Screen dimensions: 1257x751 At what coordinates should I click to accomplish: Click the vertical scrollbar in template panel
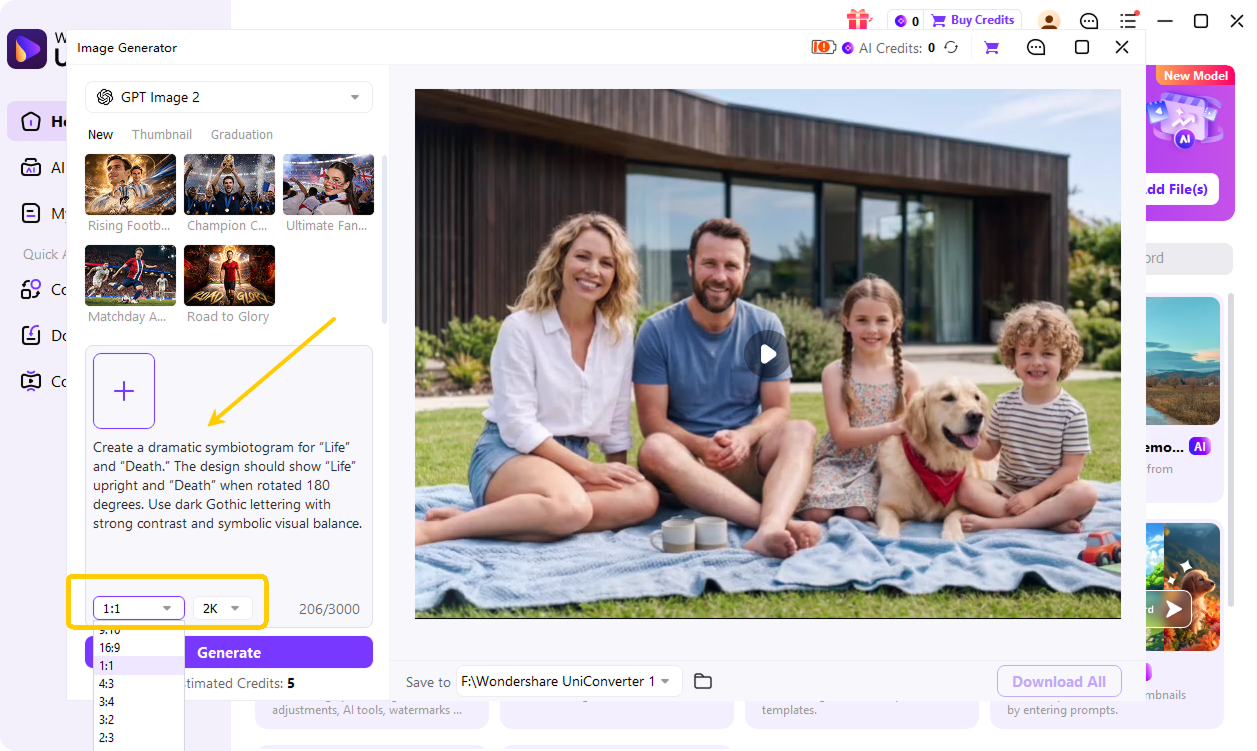point(386,240)
